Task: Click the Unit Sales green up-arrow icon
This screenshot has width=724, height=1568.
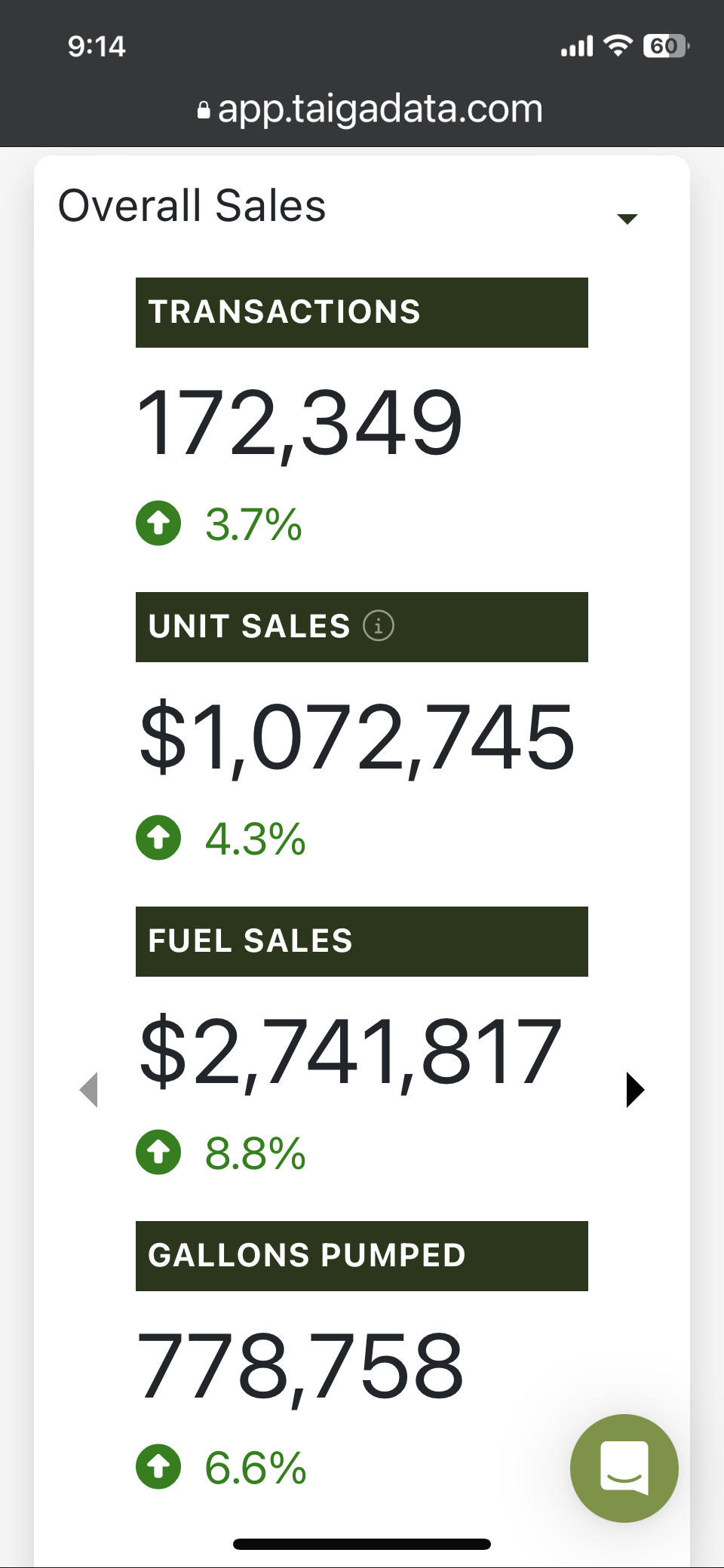Action: (x=158, y=838)
